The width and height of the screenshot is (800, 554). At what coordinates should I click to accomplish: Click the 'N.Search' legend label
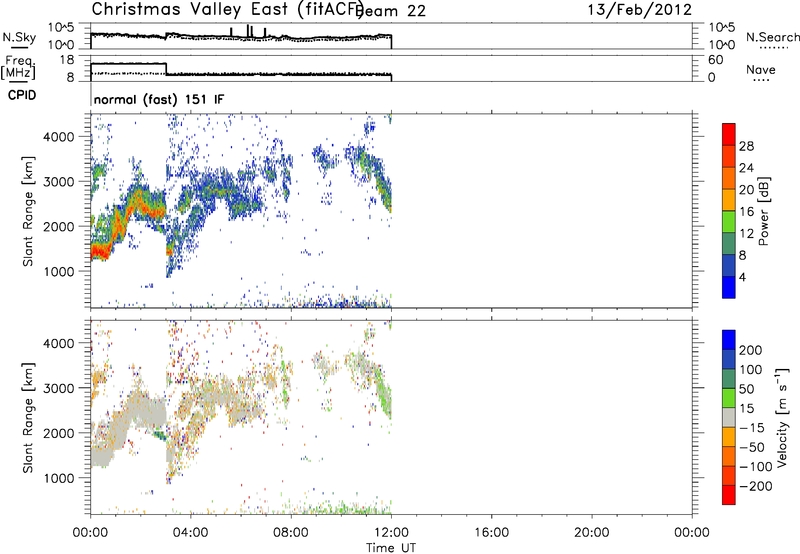(772, 37)
